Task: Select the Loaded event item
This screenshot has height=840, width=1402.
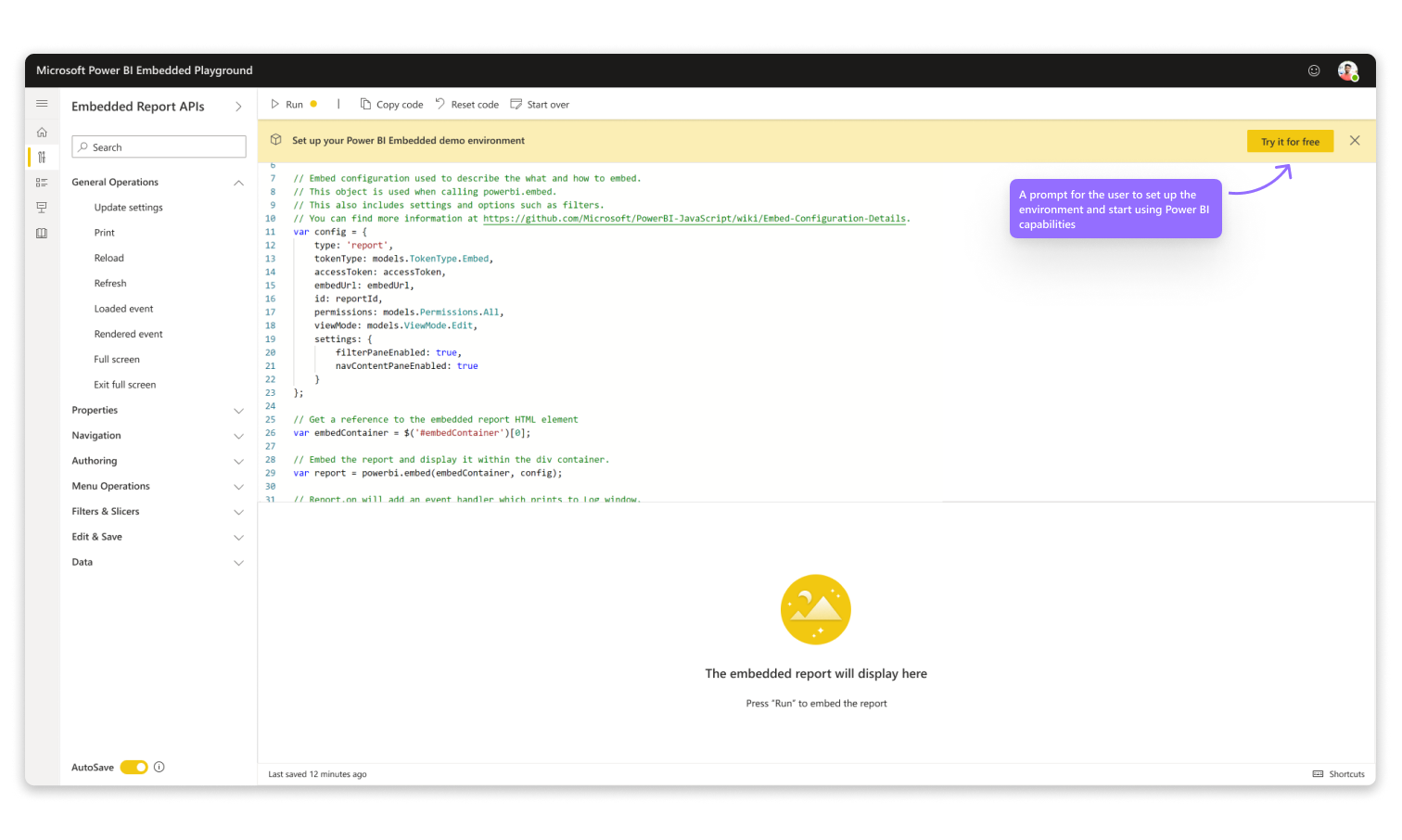Action: 123,309
